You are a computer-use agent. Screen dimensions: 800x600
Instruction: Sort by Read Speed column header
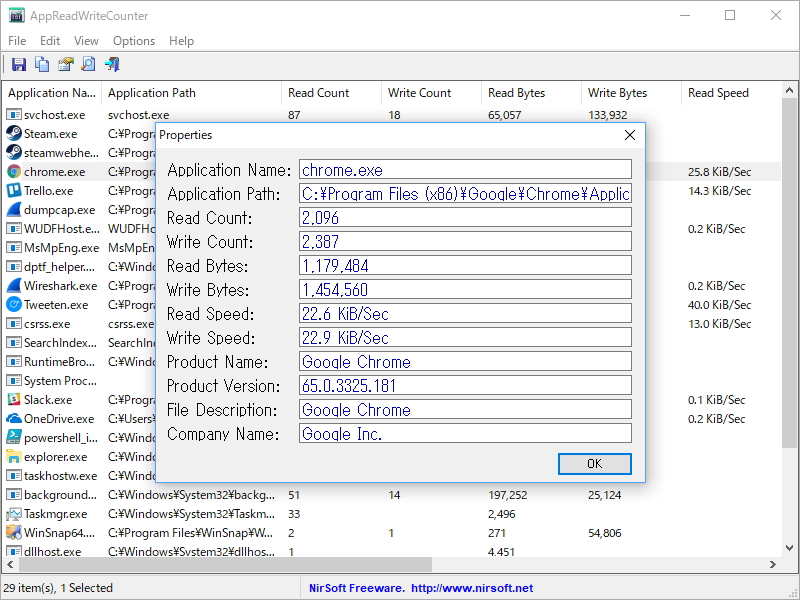731,93
